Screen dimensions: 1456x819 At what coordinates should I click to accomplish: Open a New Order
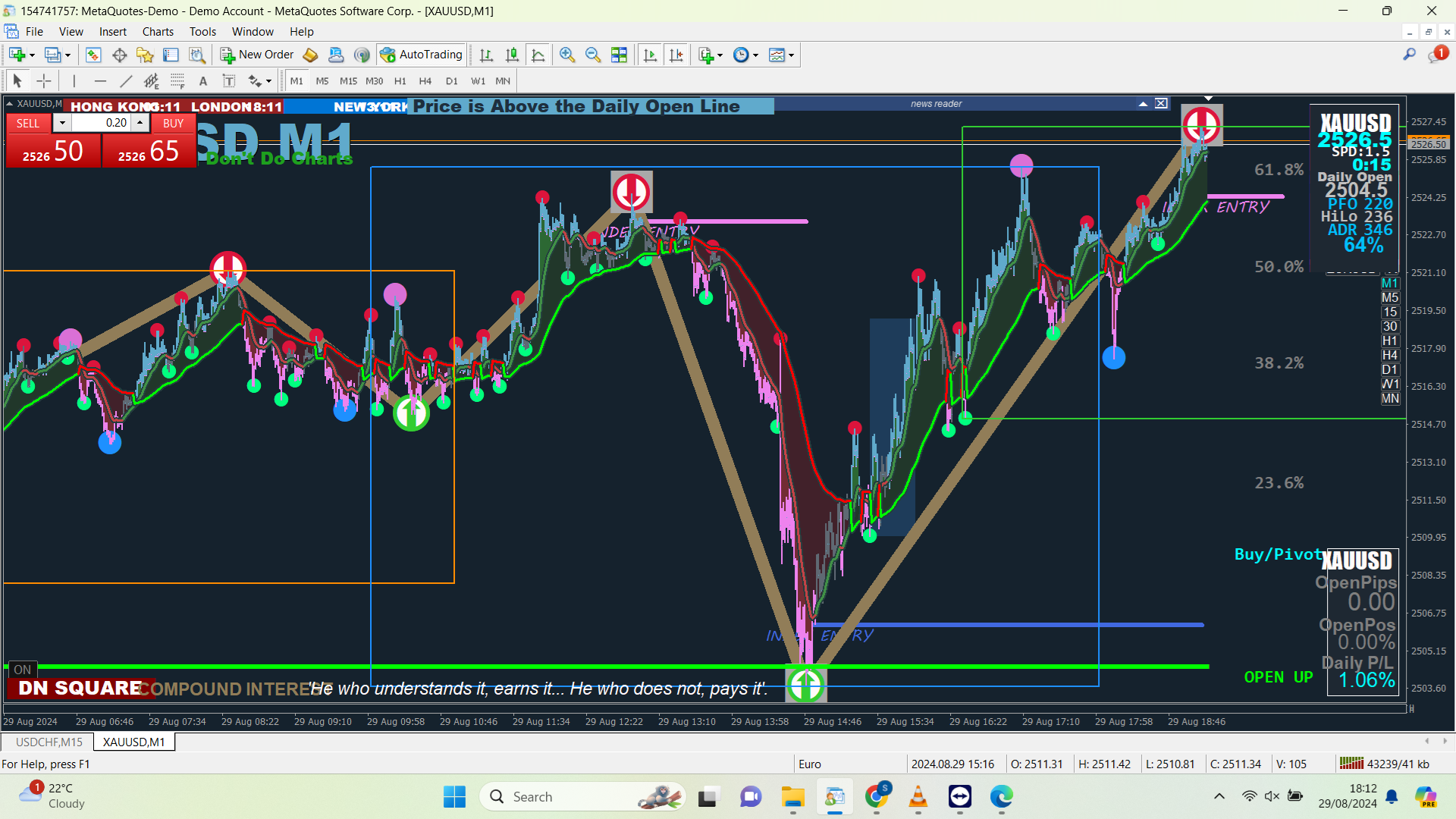257,55
